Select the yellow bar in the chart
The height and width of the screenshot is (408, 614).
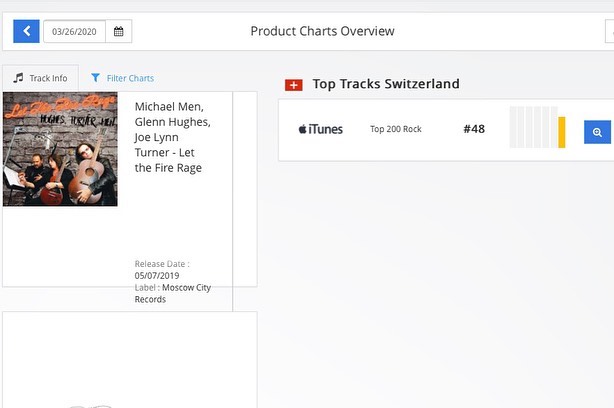tap(562, 132)
